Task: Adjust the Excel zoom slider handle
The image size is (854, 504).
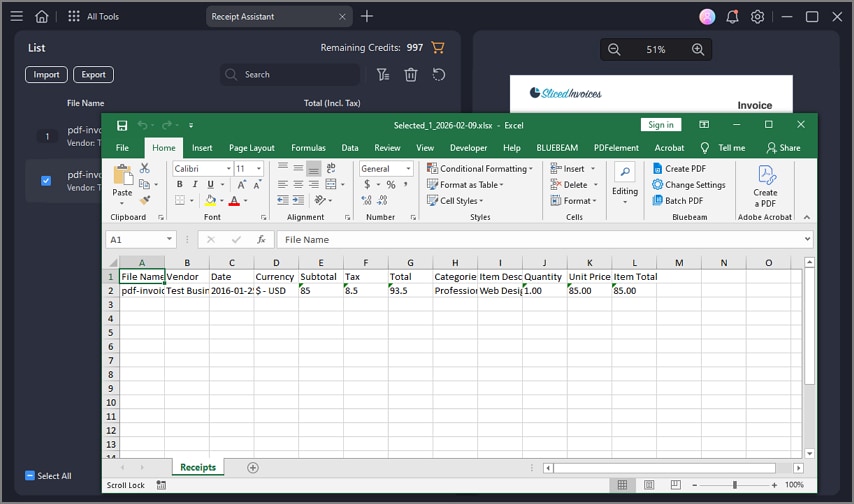Action: pyautogui.click(x=735, y=485)
